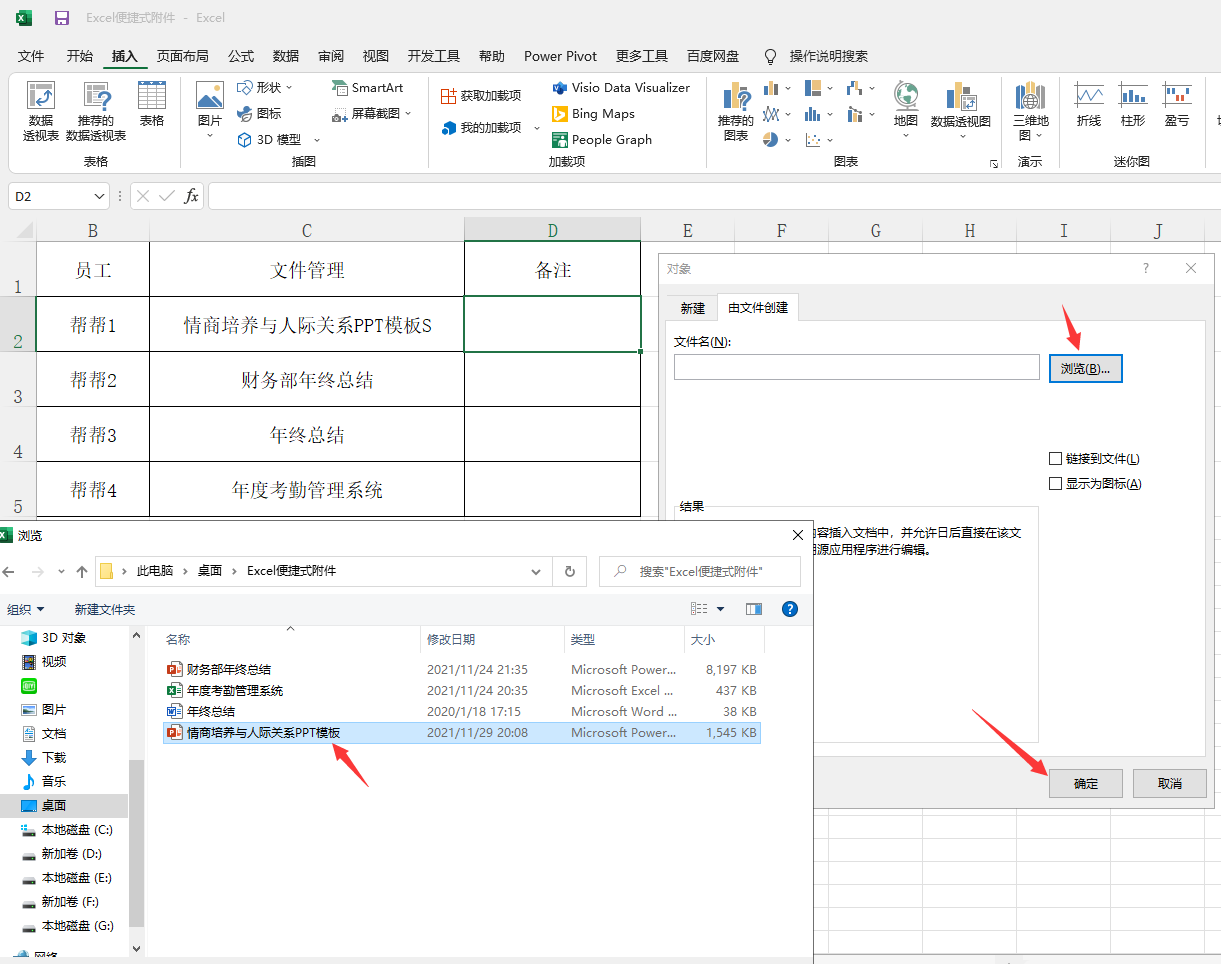
Task: Click Cancel in the Object dialog
Action: click(1170, 783)
